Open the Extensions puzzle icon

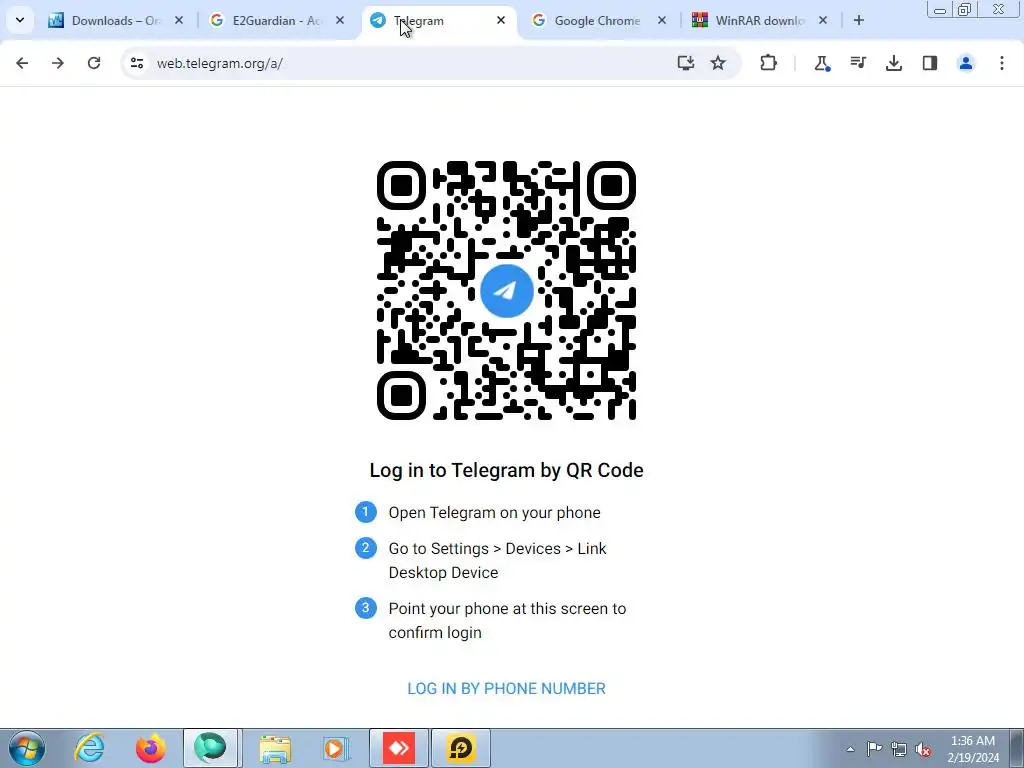point(769,63)
